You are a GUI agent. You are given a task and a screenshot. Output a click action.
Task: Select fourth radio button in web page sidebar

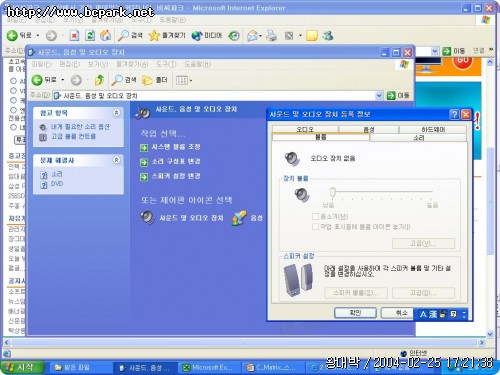13,110
